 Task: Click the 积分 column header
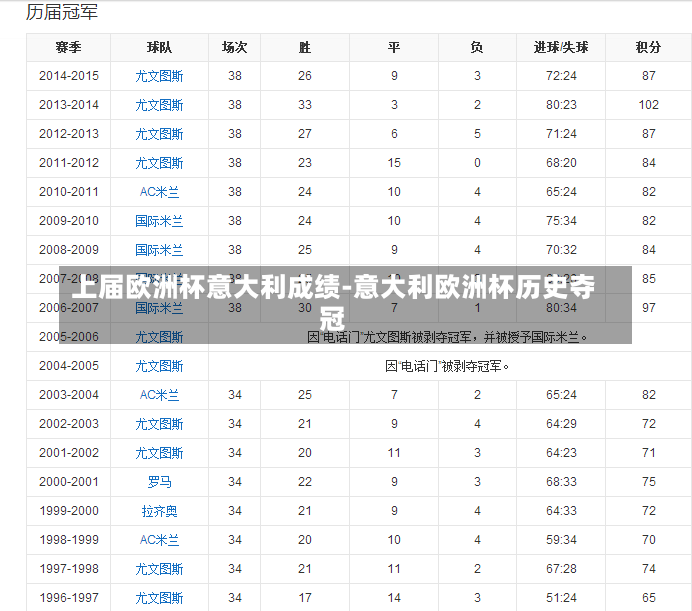click(x=648, y=47)
